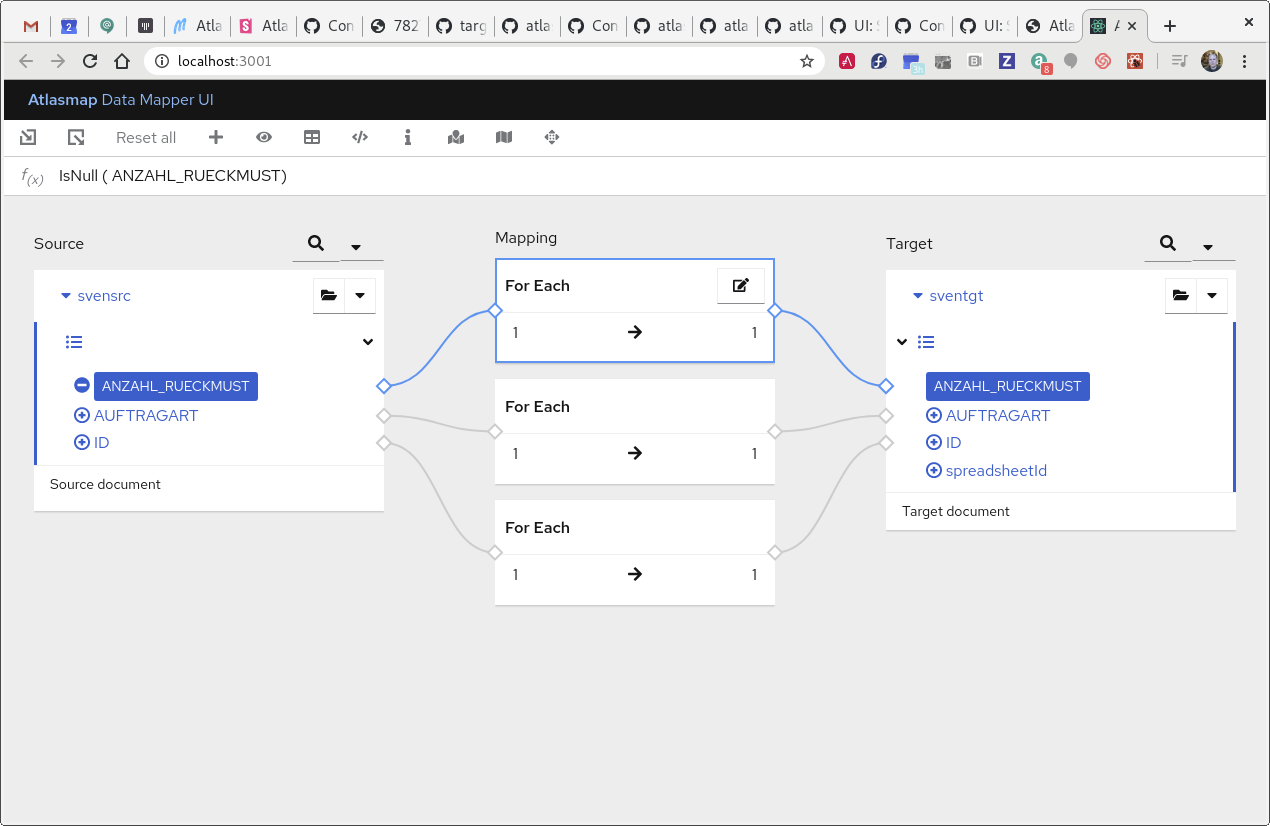View serialized mappings via the code icon
This screenshot has height=826, width=1270.
(x=360, y=137)
